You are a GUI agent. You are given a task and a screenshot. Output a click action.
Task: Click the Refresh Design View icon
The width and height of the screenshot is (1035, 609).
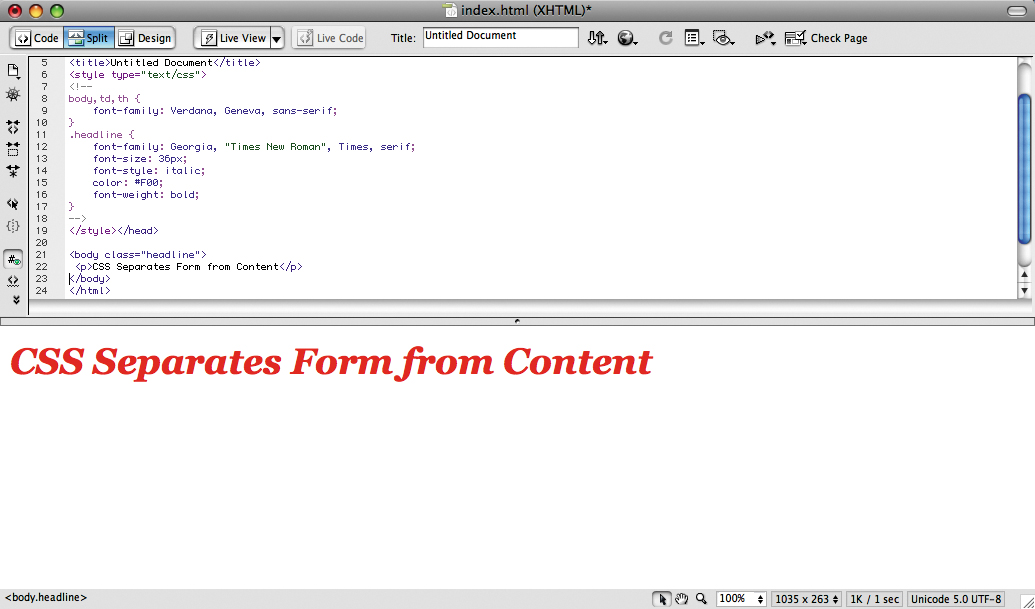coord(665,38)
